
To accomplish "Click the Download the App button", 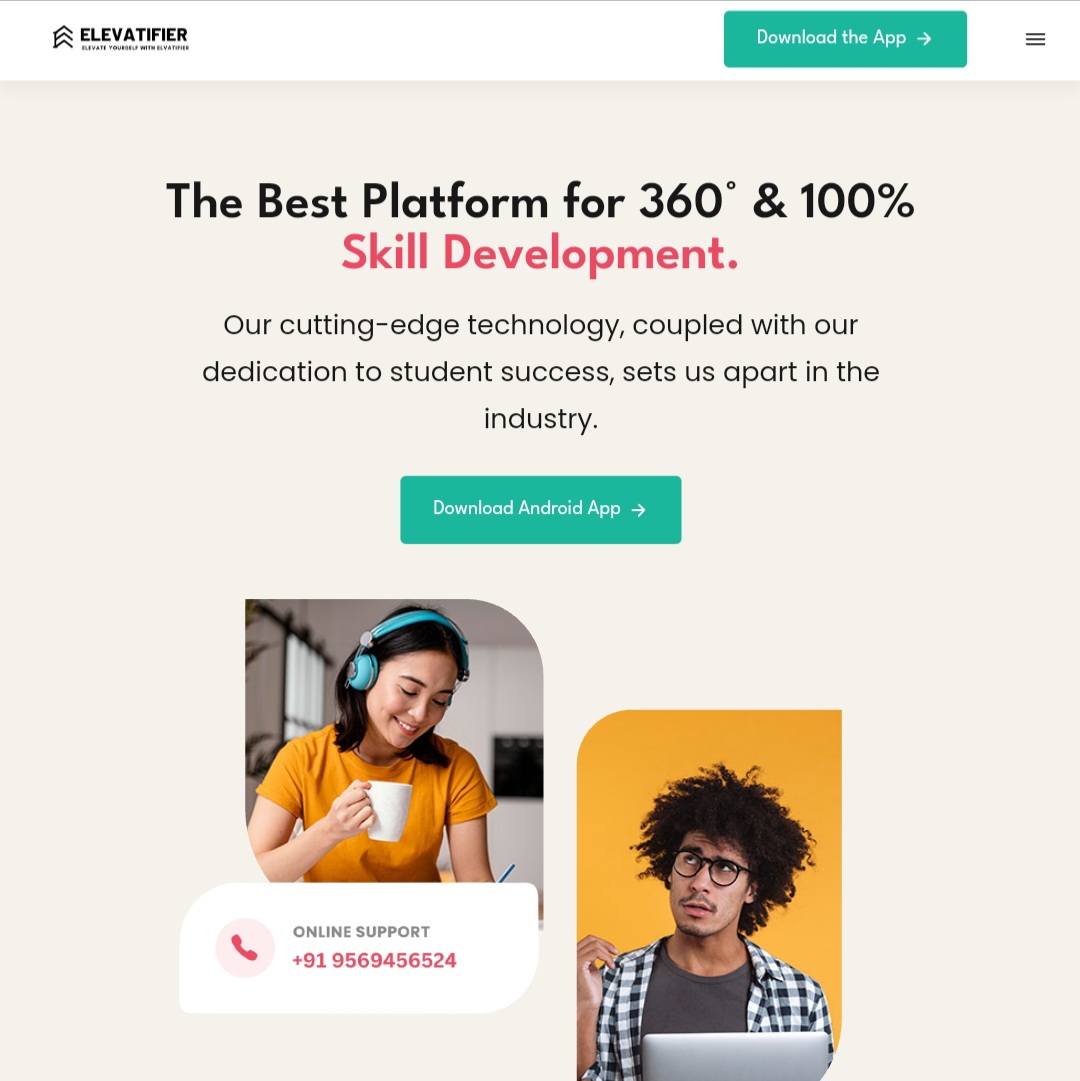I will tap(845, 39).
